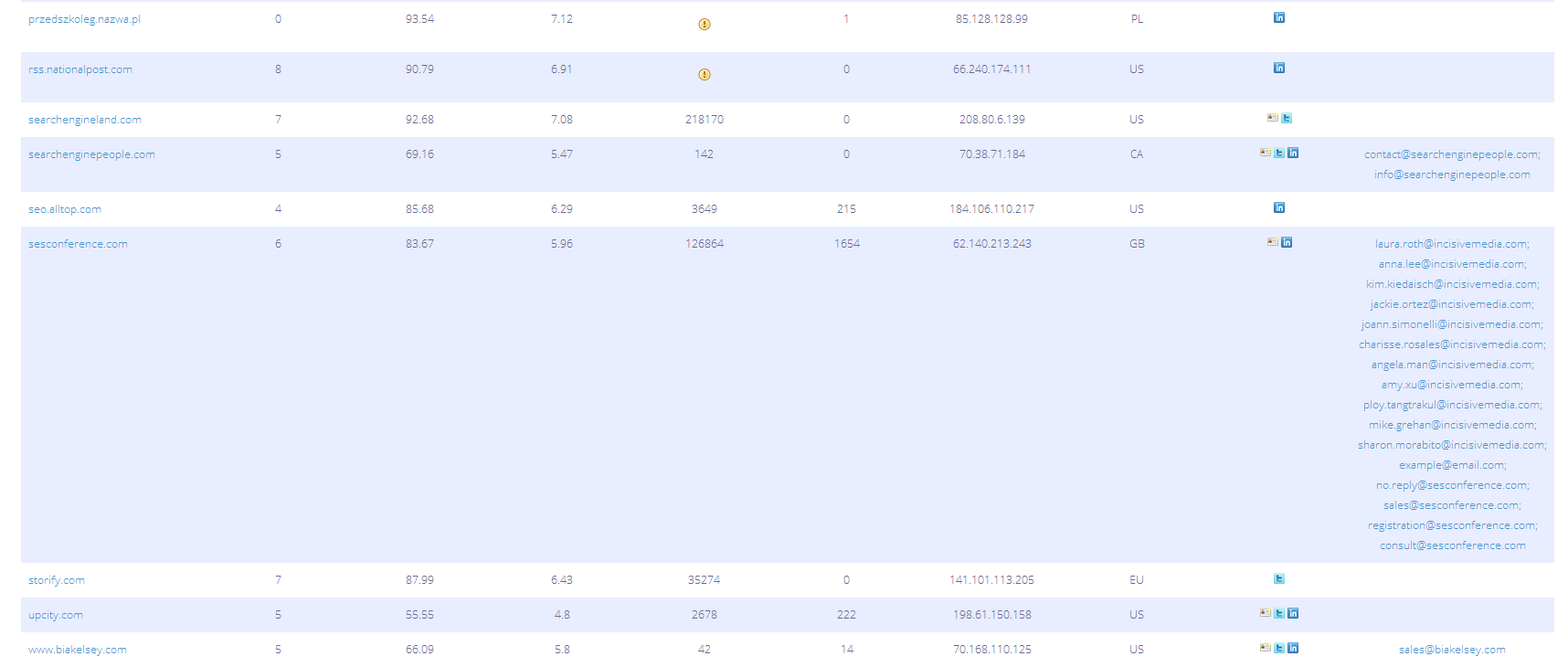Click contact card icon for searchenginepeople.com
The image size is (1568, 667).
tap(1266, 153)
